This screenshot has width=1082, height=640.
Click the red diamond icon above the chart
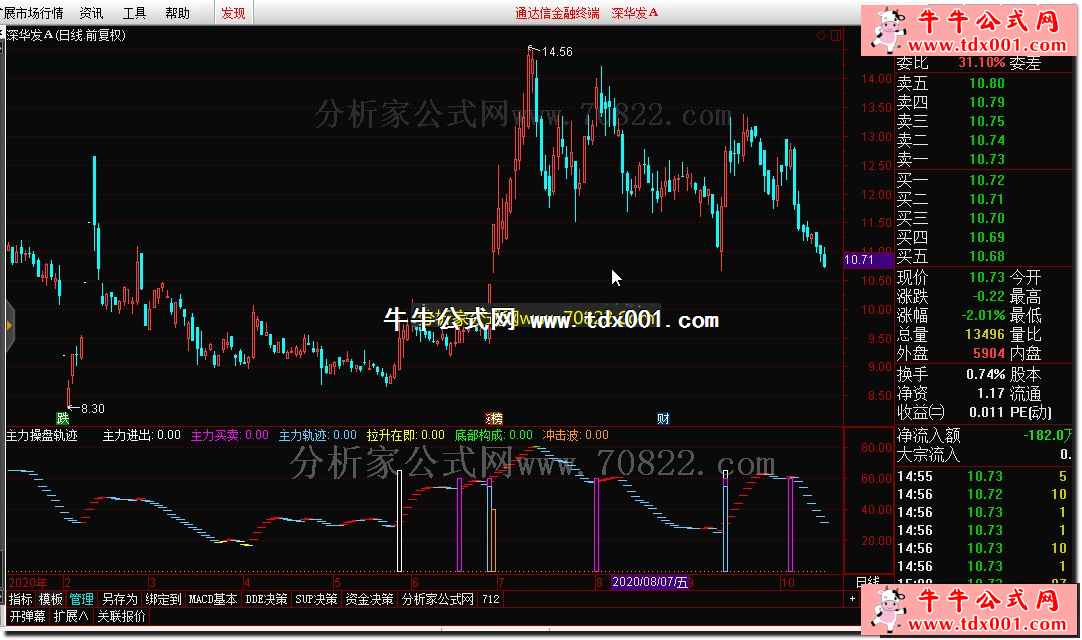point(821,35)
